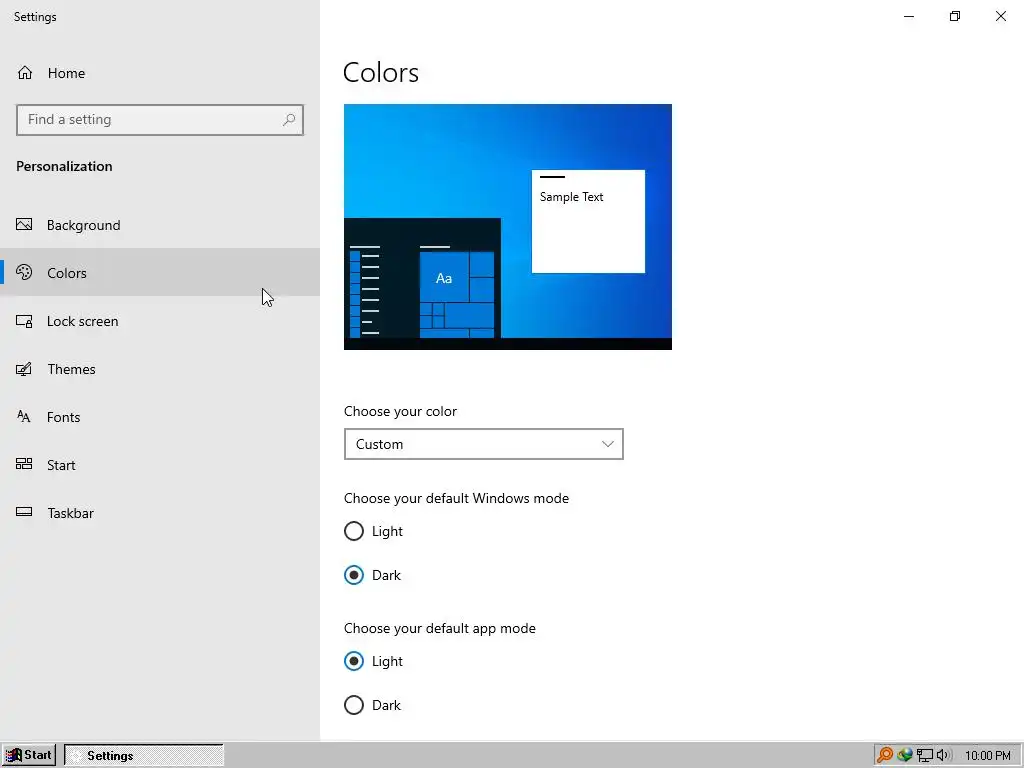Click the Find a setting search box
The width and height of the screenshot is (1024, 768).
[160, 120]
